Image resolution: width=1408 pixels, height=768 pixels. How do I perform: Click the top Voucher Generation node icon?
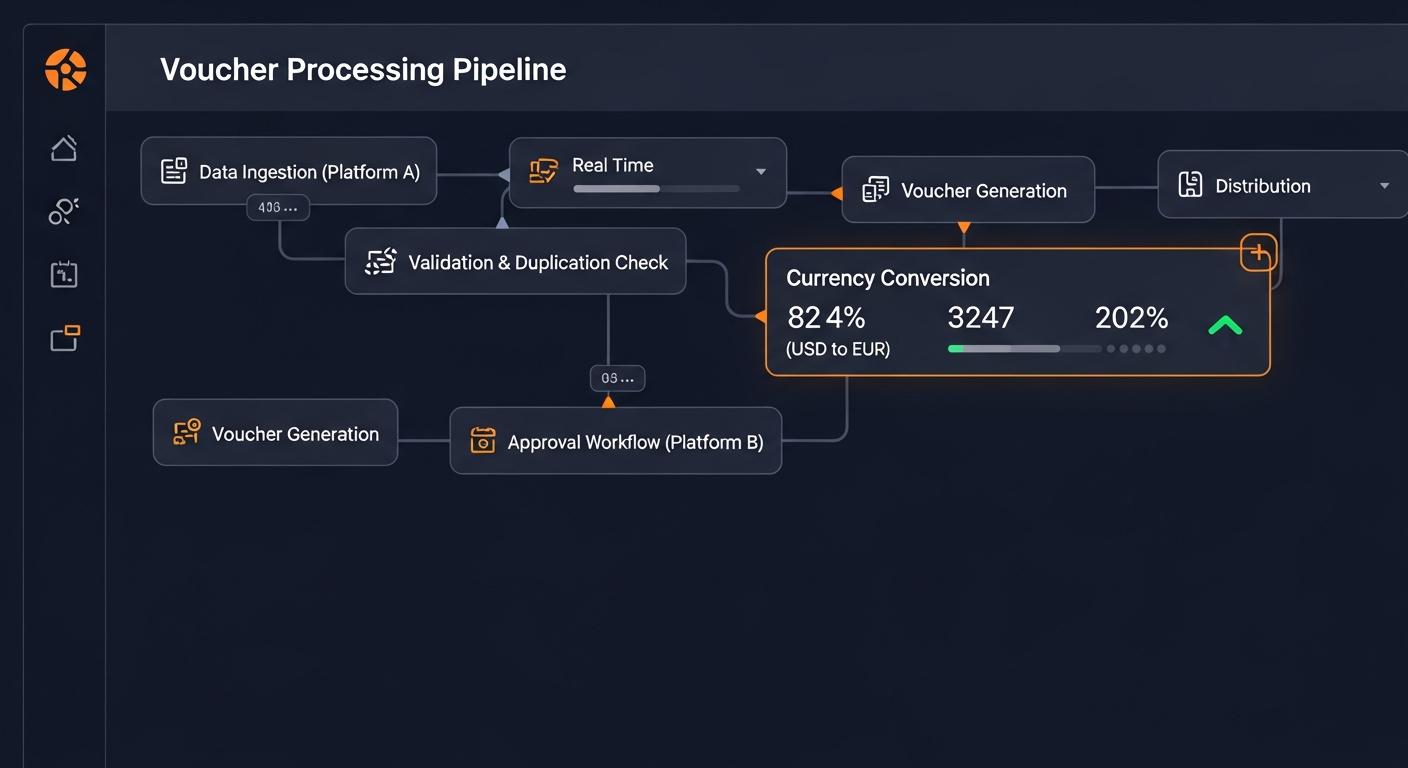tap(876, 190)
